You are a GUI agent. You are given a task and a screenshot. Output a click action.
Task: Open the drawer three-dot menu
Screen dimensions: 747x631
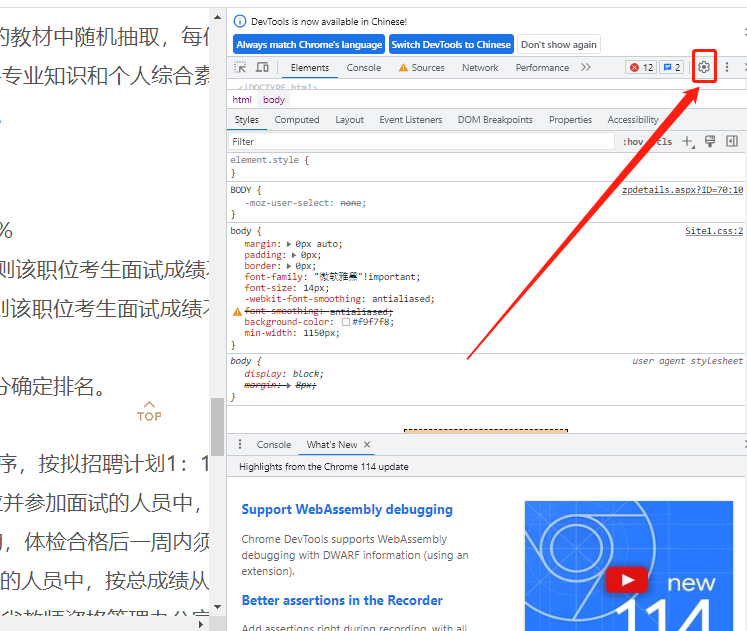coord(240,444)
